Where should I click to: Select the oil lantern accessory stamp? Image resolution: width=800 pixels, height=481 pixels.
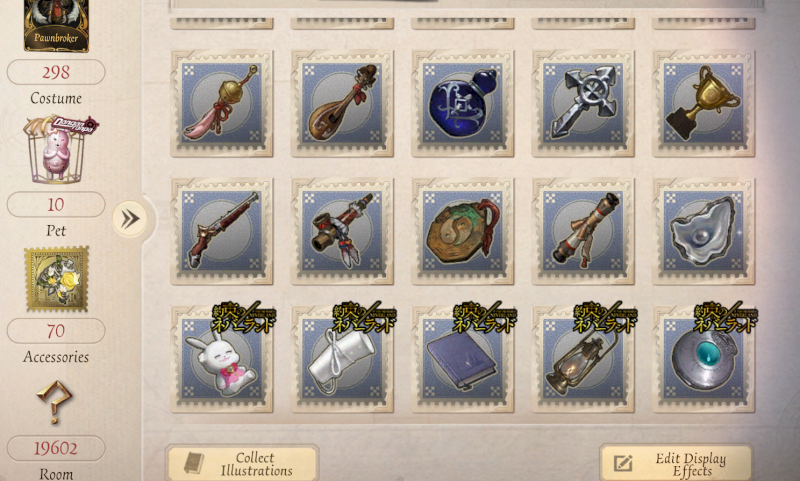click(583, 359)
